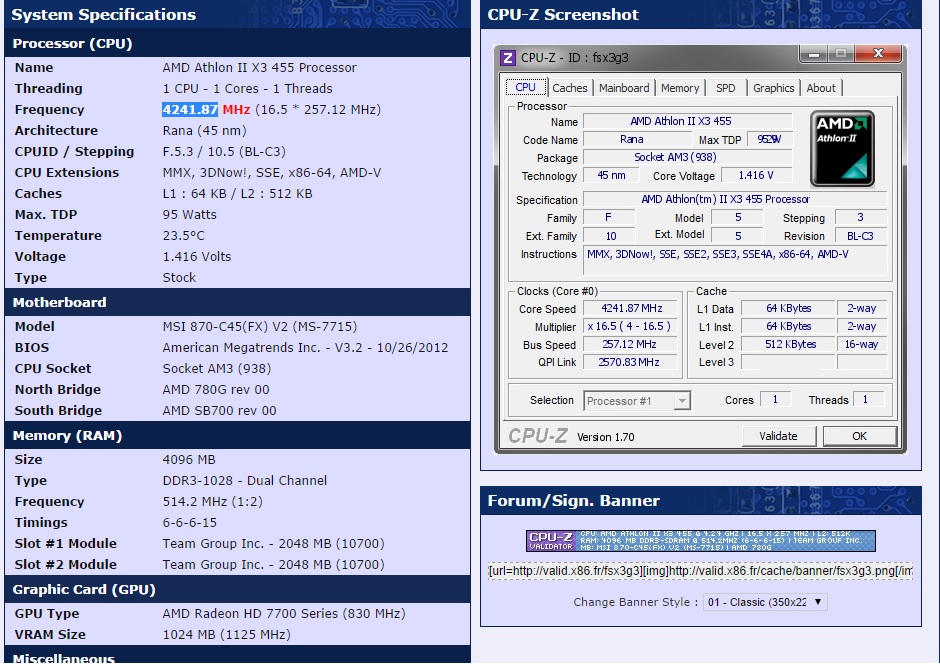Click the American Megatrends BIOS text
This screenshot has width=940, height=664.
305,348
